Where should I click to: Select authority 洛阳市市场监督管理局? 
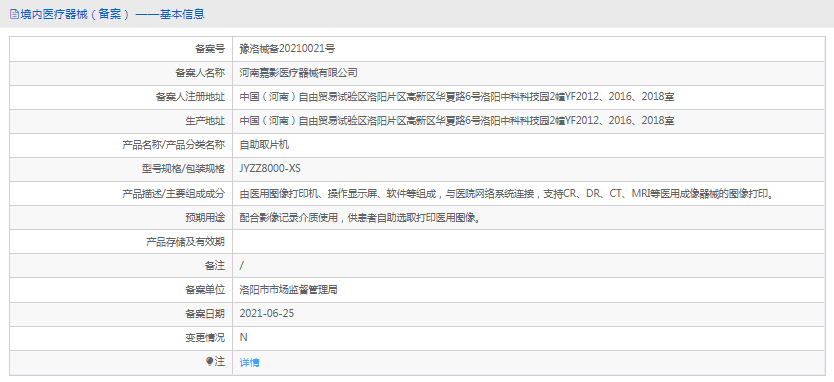tap(289, 290)
